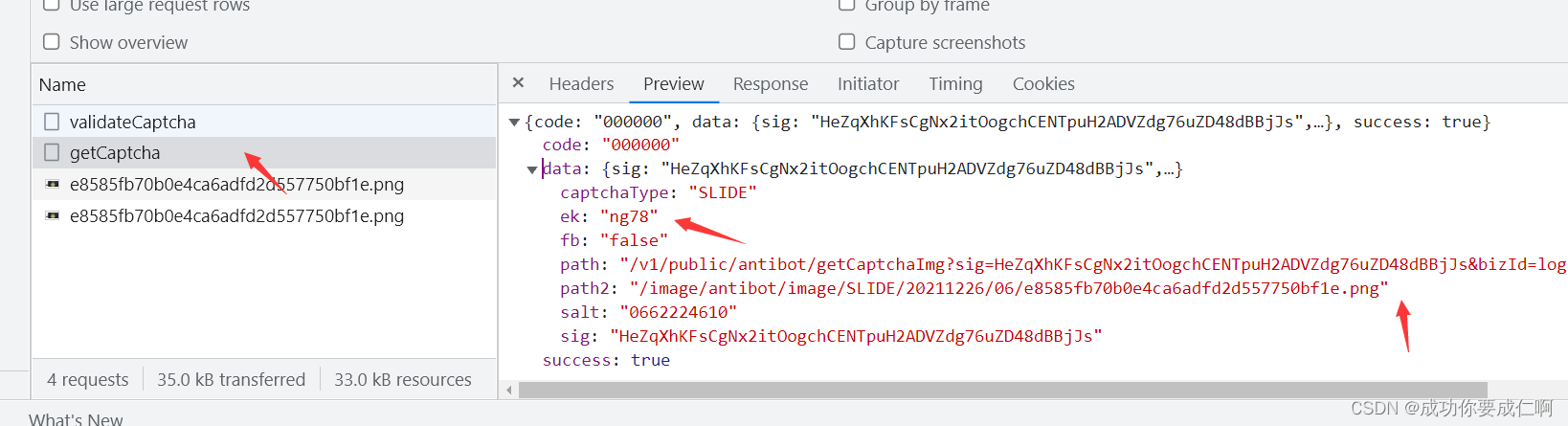Close the request details panel
This screenshot has height=426, width=1568.
(518, 83)
